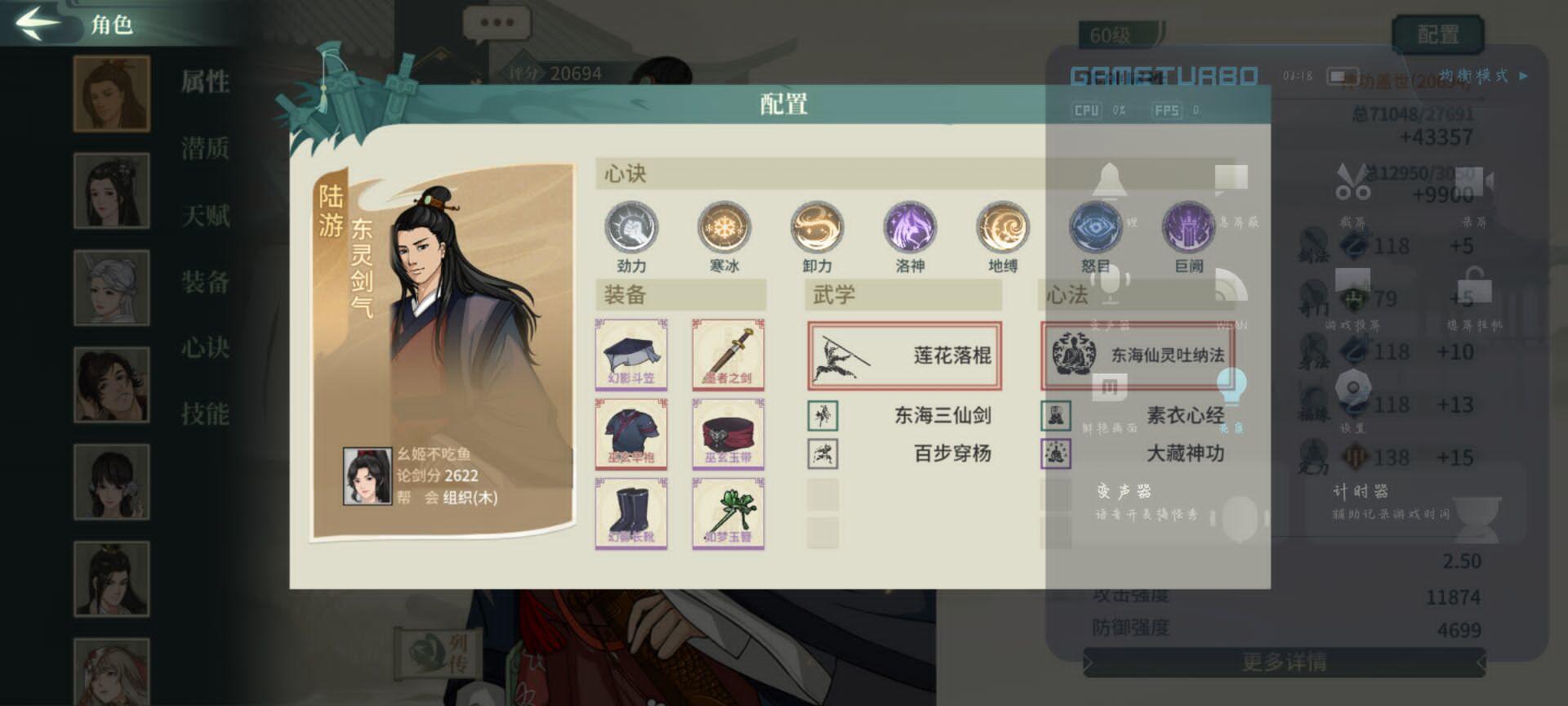1568x706 pixels.
Task: Select the first character portrait in sidebar
Action: tap(112, 94)
